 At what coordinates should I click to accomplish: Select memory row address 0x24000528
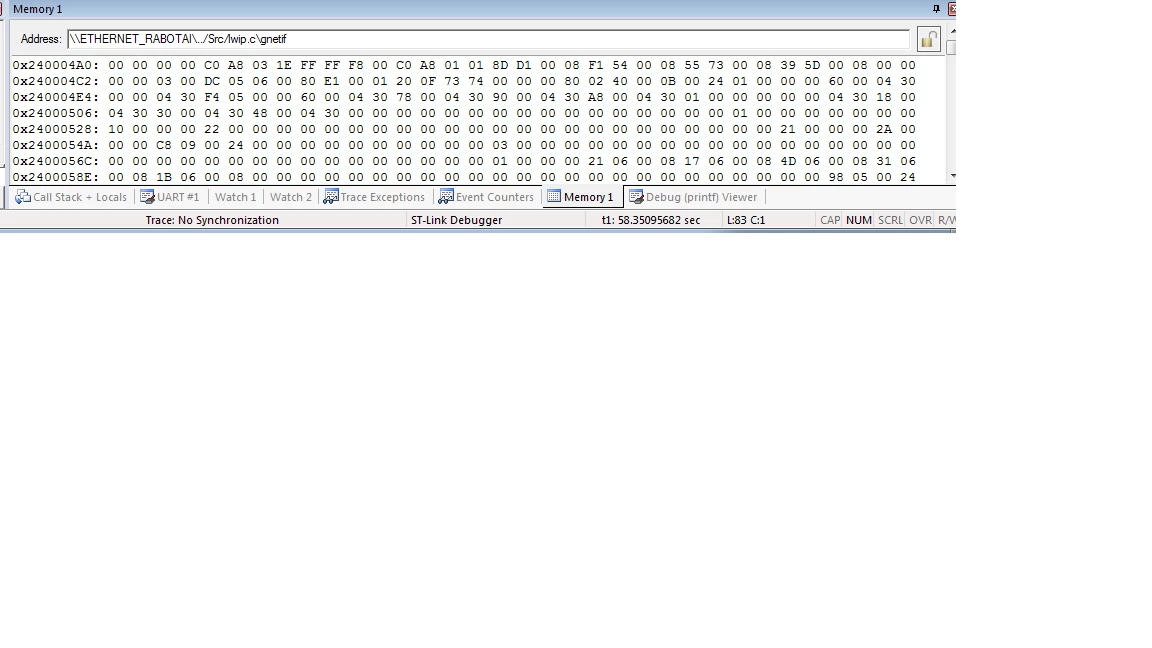pyautogui.click(x=56, y=129)
